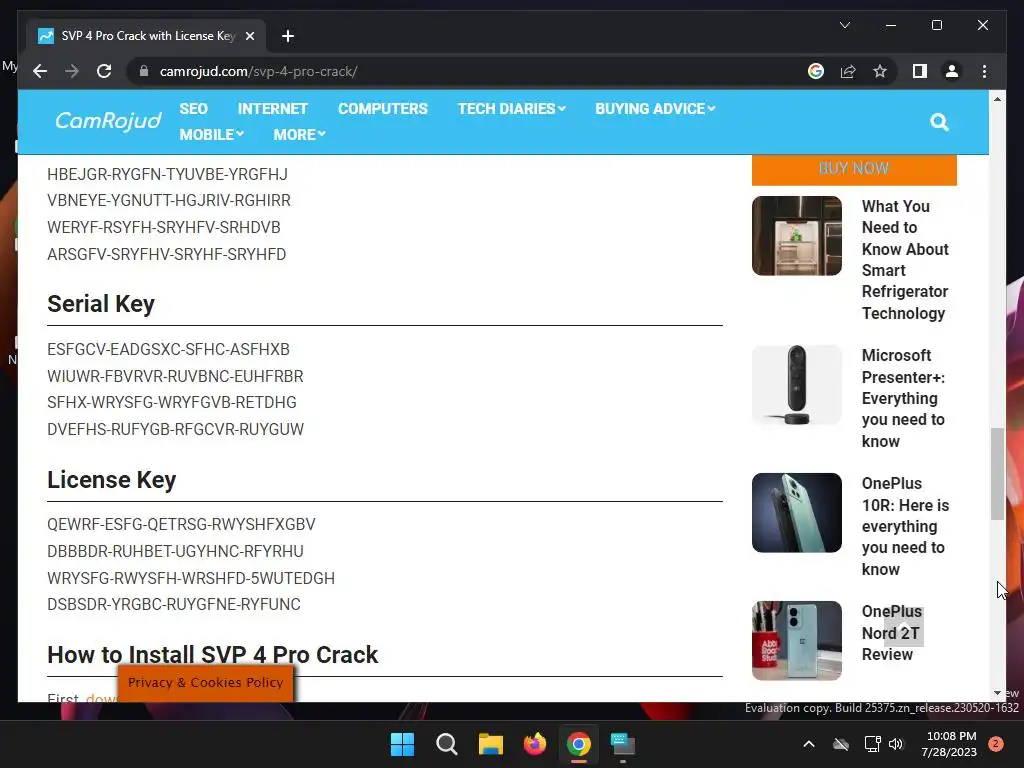The height and width of the screenshot is (768, 1024).
Task: Launch File Explorer from taskbar
Action: (490, 744)
